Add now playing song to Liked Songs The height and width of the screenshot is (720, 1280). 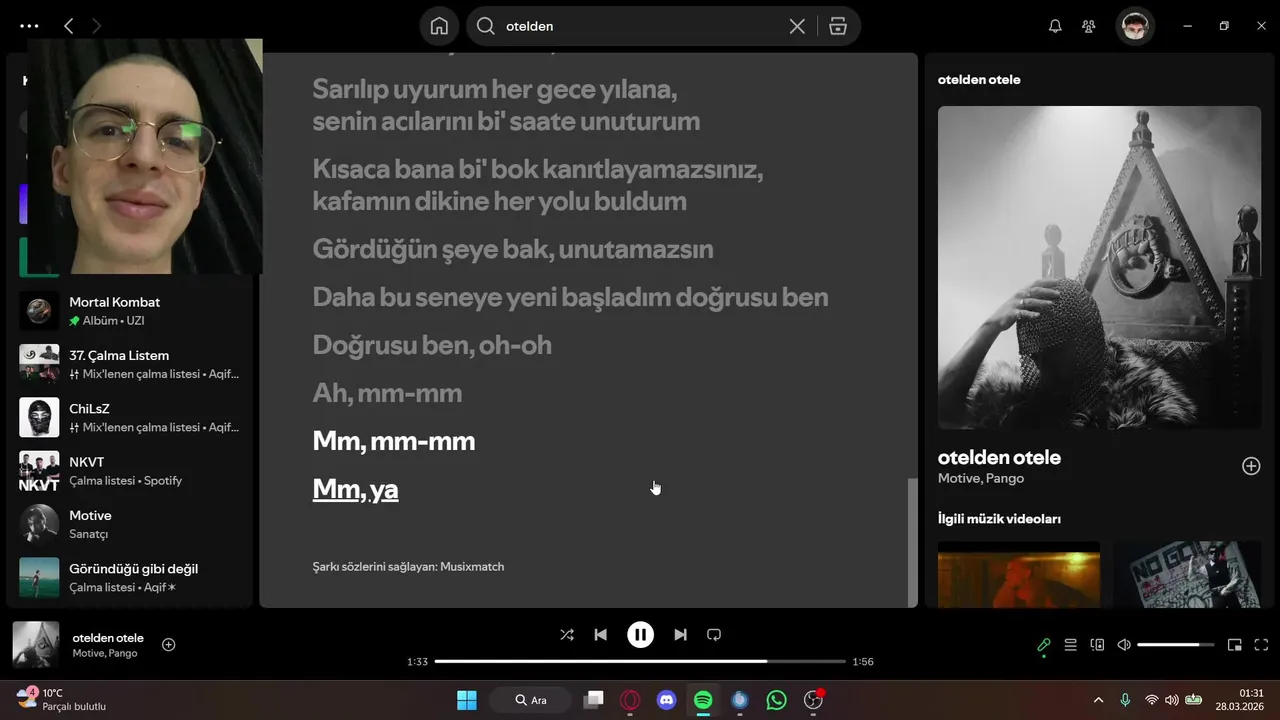click(x=169, y=645)
